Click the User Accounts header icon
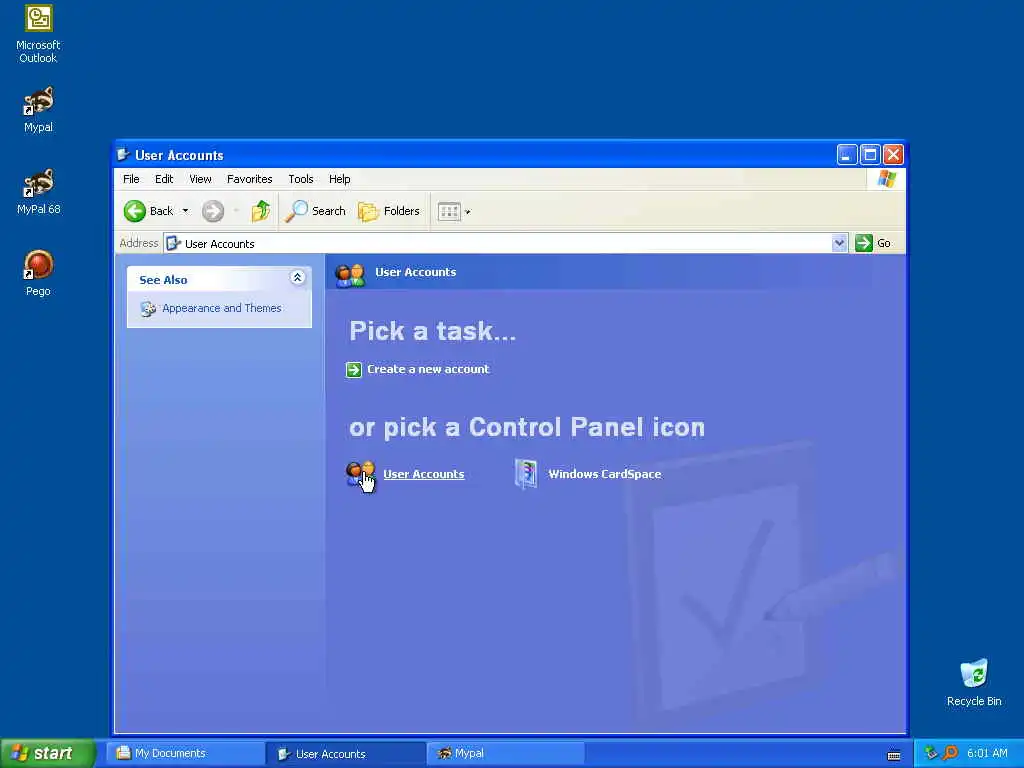Viewport: 1024px width, 768px height. [350, 275]
